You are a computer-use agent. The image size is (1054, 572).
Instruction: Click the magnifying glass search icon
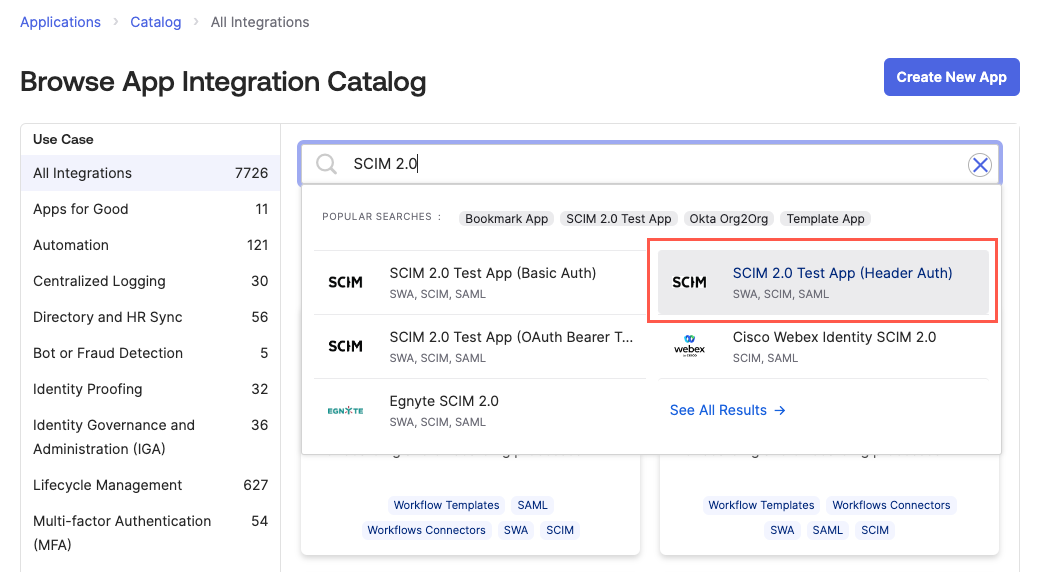click(327, 165)
